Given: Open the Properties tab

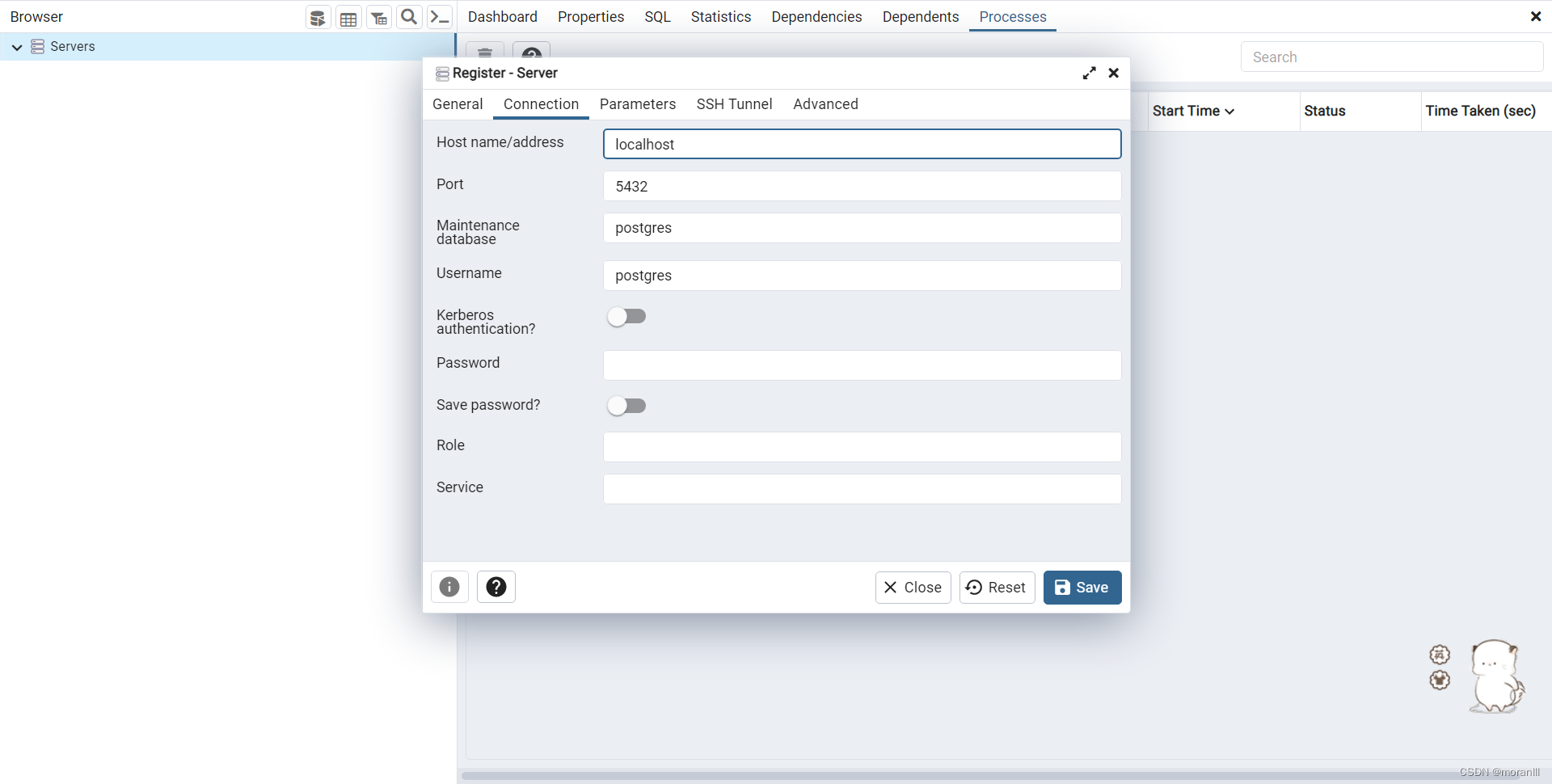Looking at the screenshot, I should 591,17.
